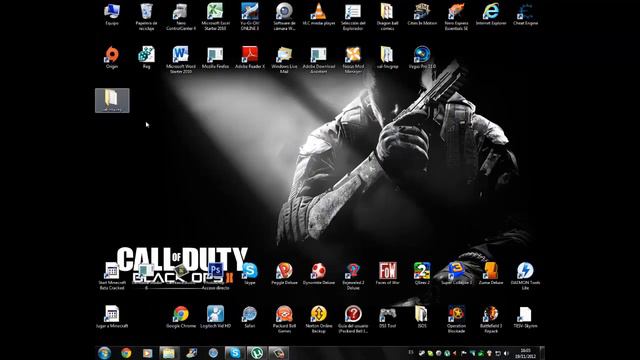This screenshot has height=360, width=640.
Task: Open the QBeez 2 game shortcut
Action: click(x=422, y=273)
